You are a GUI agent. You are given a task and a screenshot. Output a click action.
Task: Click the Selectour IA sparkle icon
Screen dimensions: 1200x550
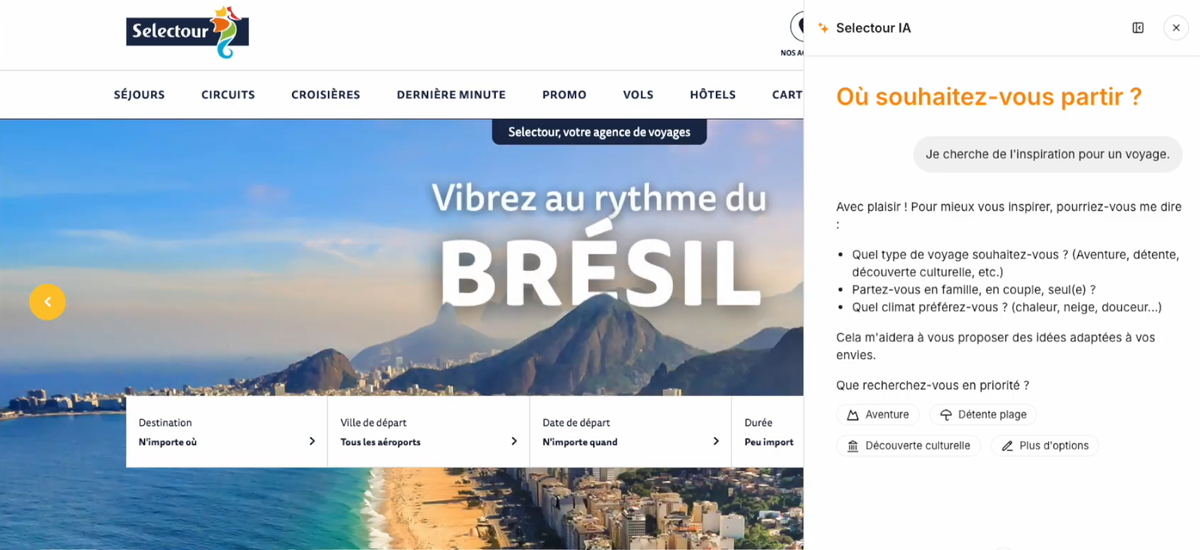[824, 28]
